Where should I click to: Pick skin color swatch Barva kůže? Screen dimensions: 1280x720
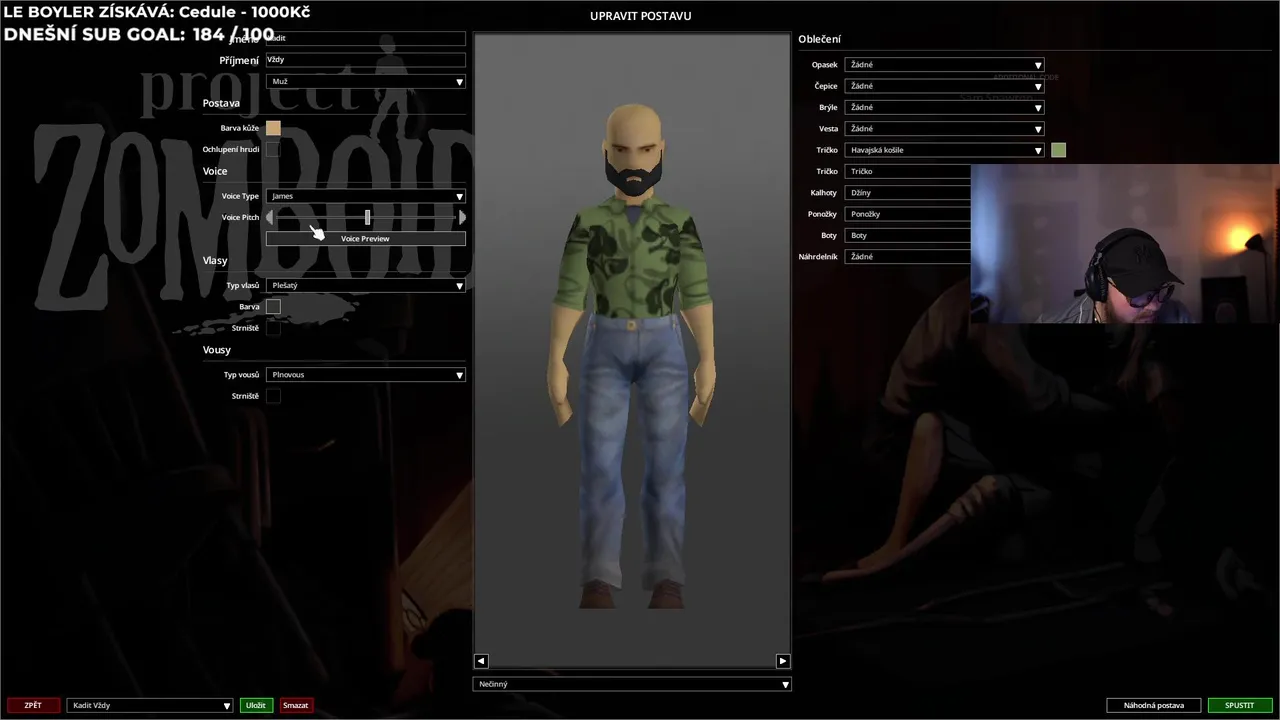click(273, 128)
